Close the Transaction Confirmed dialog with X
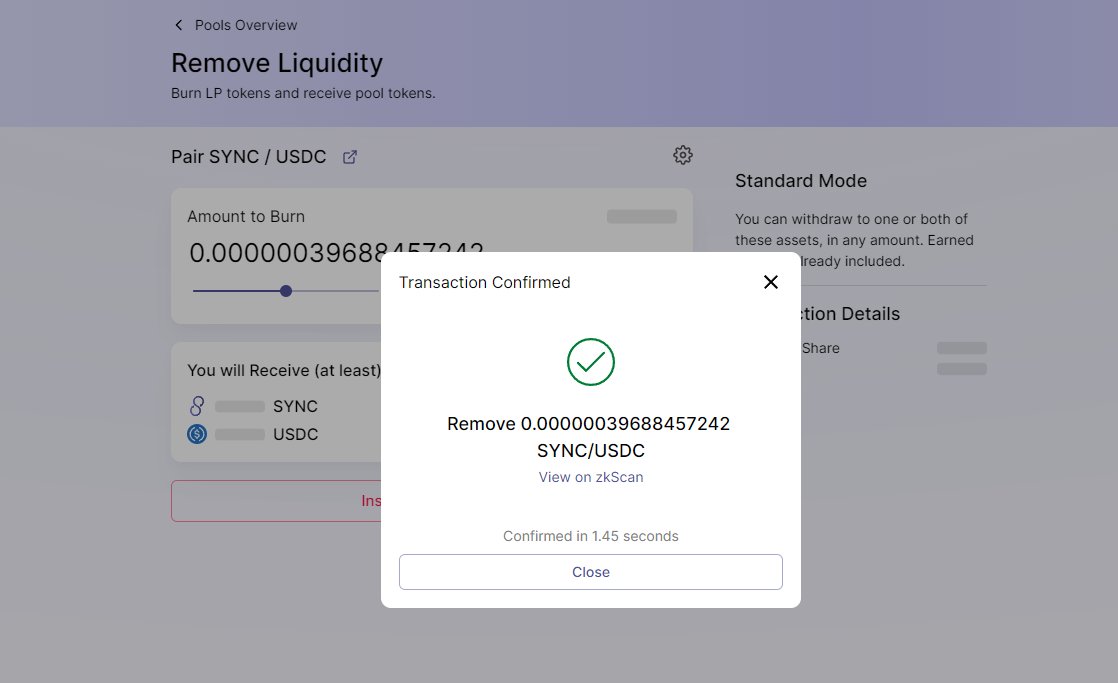The image size is (1118, 683). coord(771,282)
